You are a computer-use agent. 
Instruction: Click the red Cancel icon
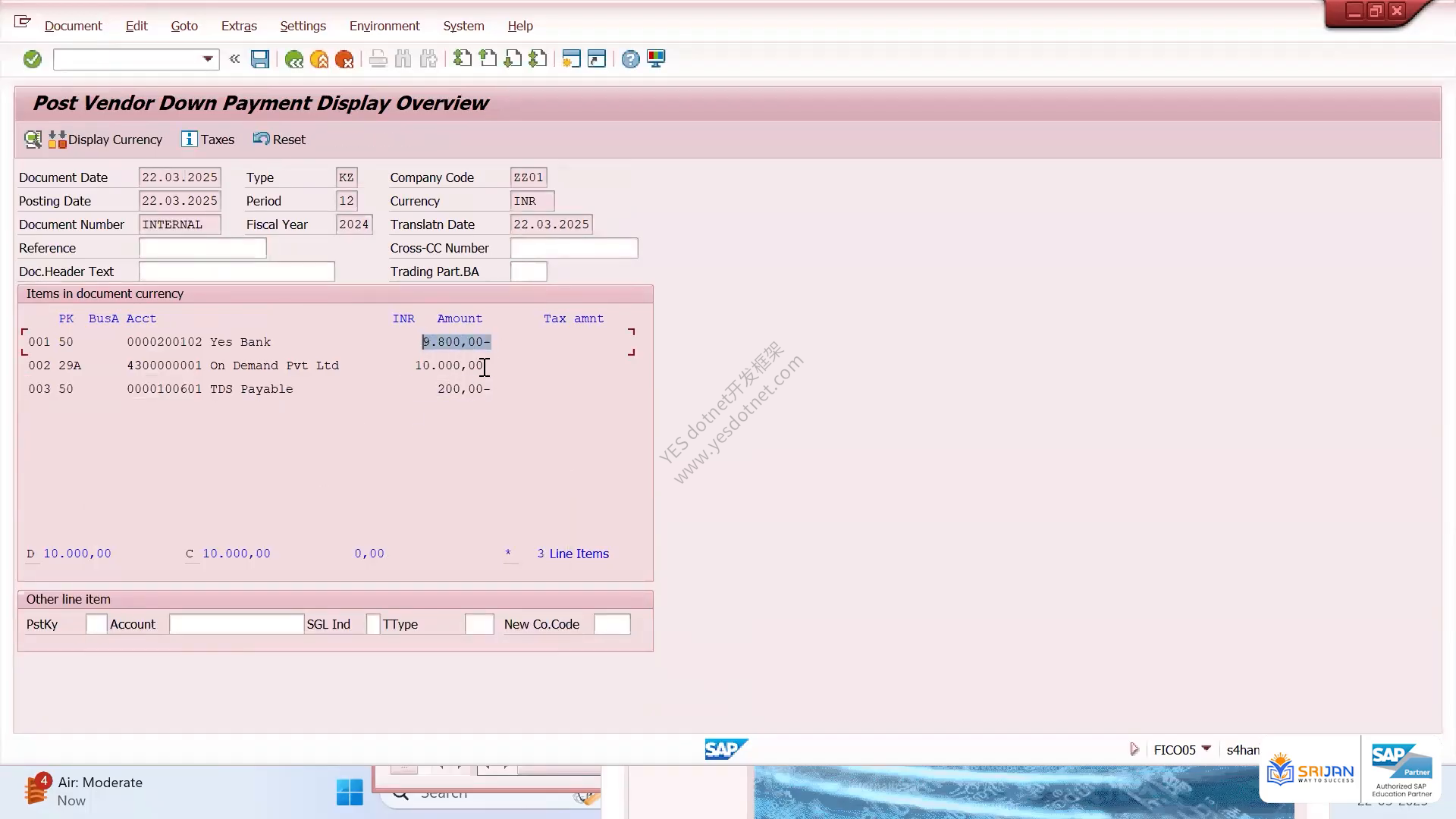coord(344,59)
